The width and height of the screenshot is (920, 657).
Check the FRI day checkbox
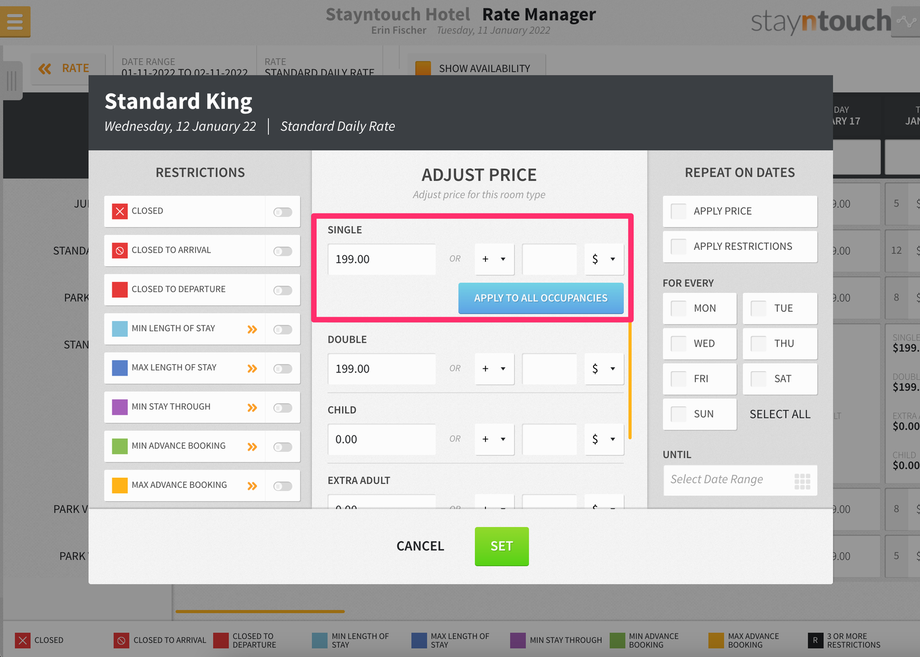[x=679, y=378]
